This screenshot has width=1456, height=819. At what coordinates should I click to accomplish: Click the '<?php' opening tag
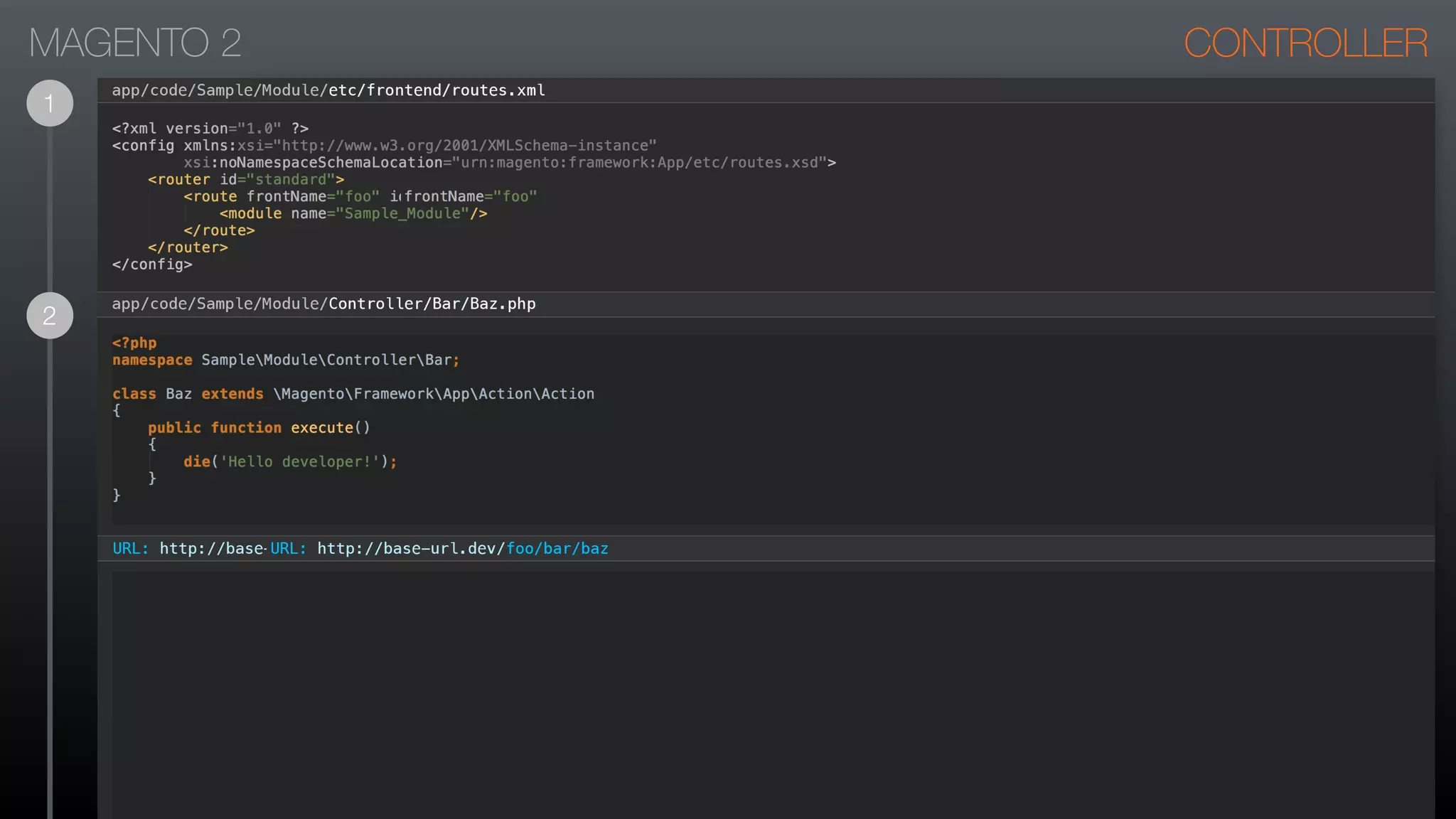click(x=134, y=343)
